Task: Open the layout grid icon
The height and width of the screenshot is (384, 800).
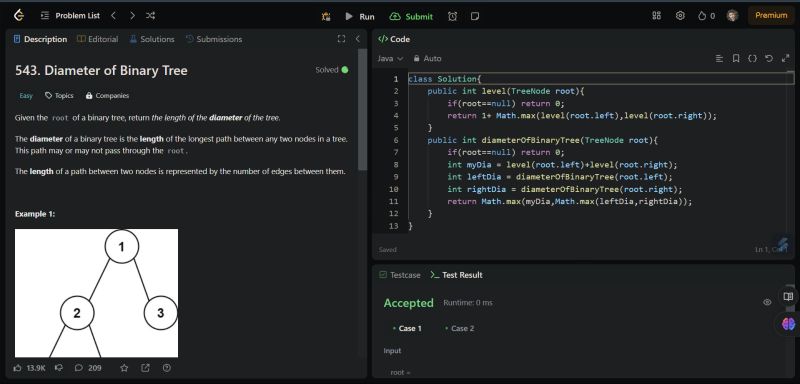Action: click(657, 16)
